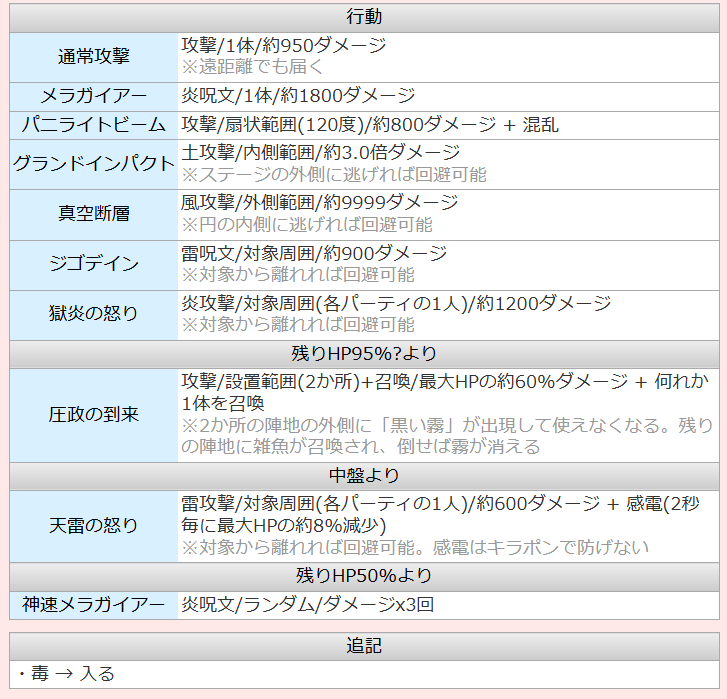Select the 圧政の到来 label cell
727x699 pixels.
tap(94, 415)
